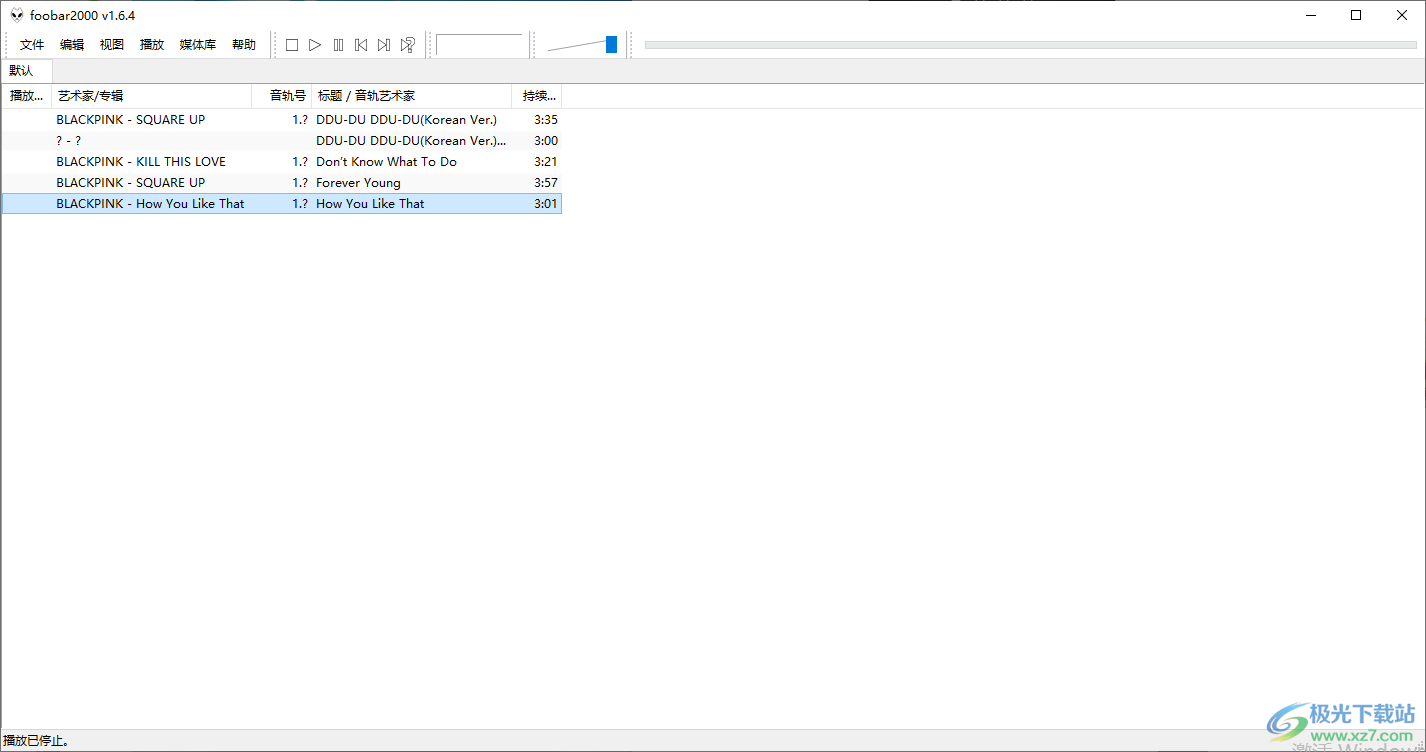This screenshot has width=1426, height=752.
Task: Open the 文件 menu
Action: pyautogui.click(x=32, y=45)
